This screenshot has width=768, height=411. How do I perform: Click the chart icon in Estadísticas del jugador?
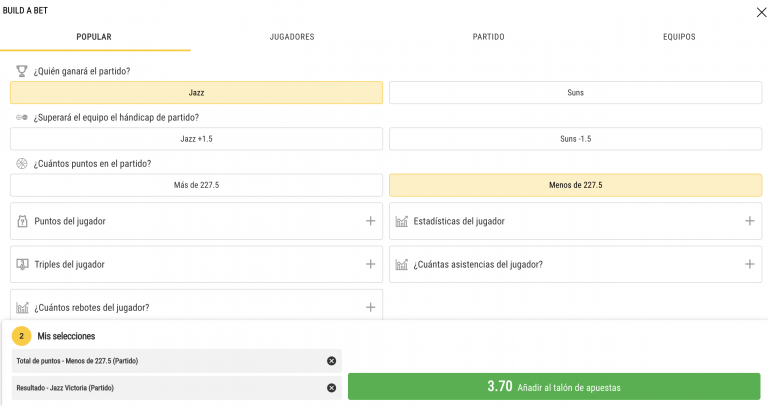[x=402, y=221]
